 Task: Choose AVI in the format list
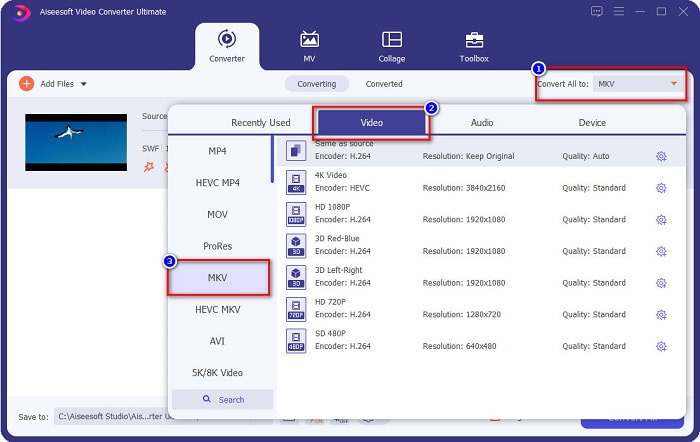click(217, 341)
